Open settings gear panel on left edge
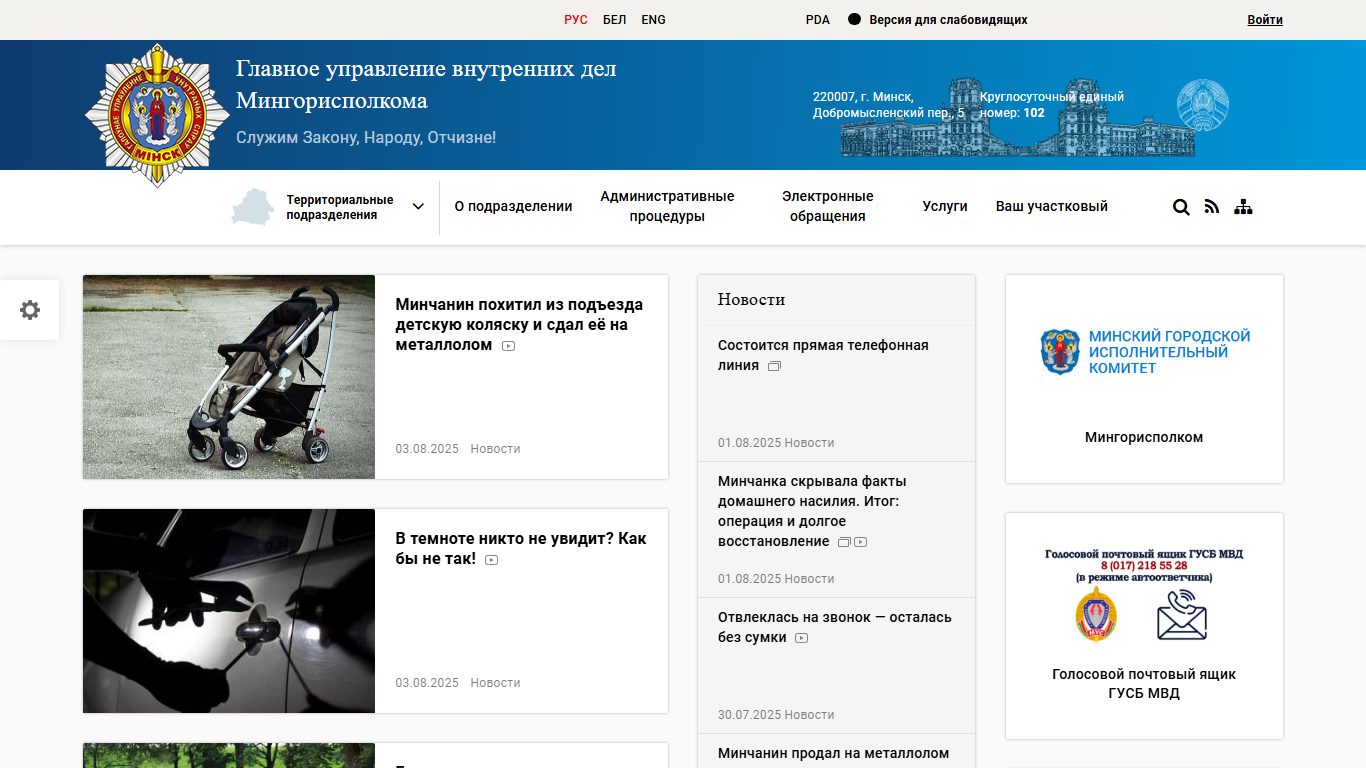1366x768 pixels. pyautogui.click(x=30, y=310)
